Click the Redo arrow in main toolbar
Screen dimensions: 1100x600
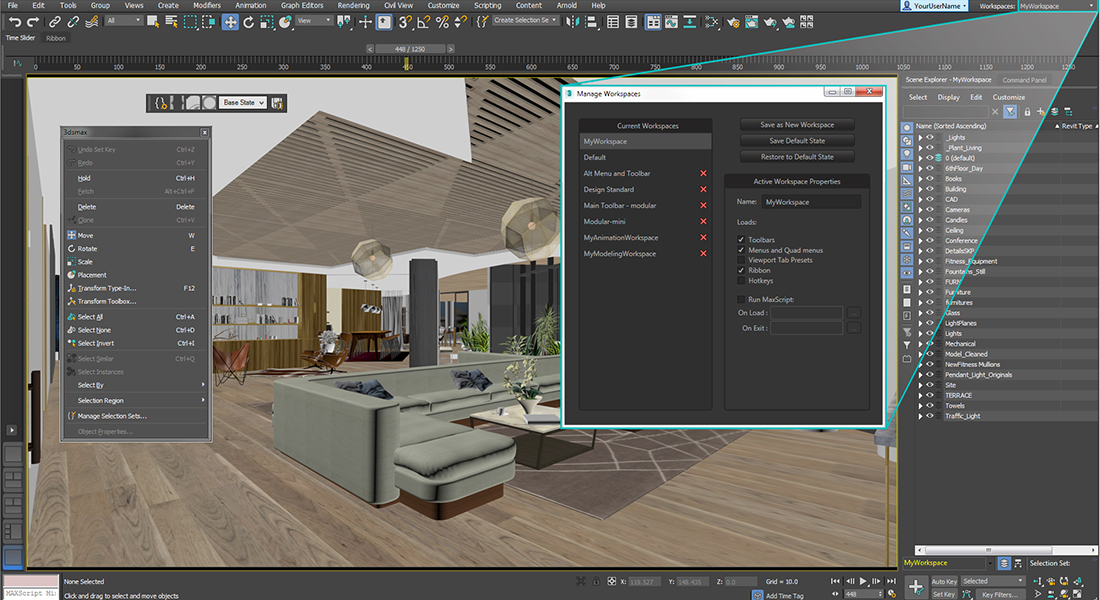point(33,21)
